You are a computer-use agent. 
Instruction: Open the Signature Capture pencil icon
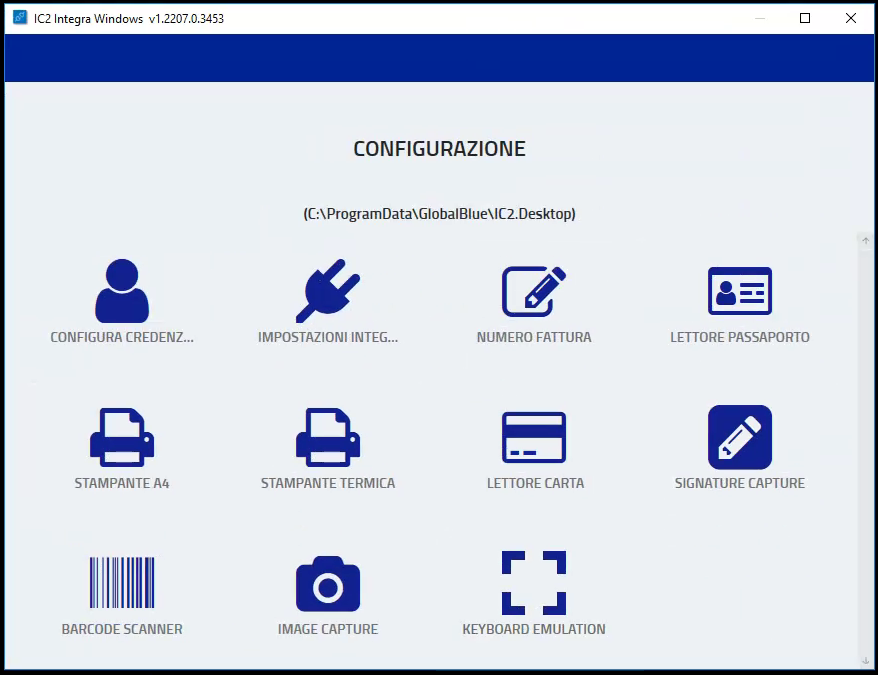(x=740, y=437)
